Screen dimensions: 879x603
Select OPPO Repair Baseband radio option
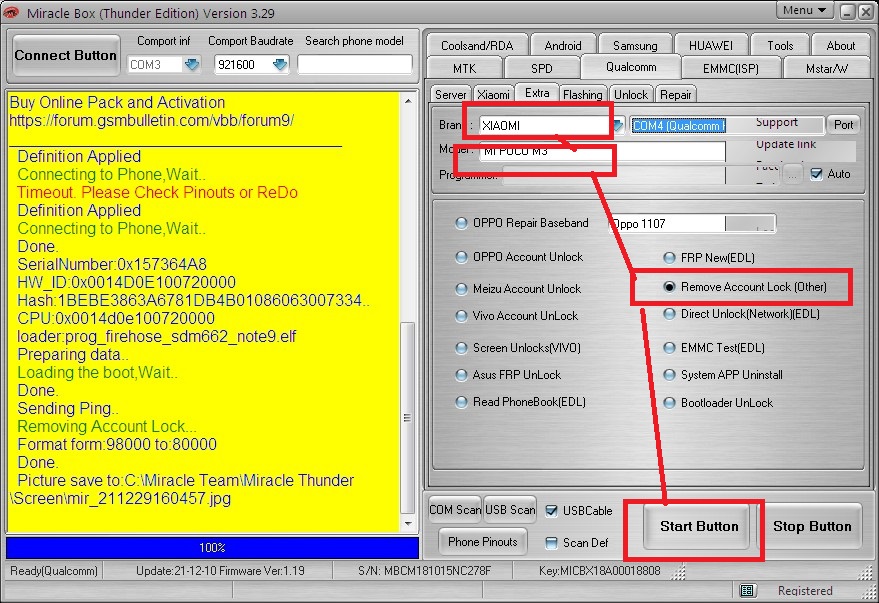point(461,223)
